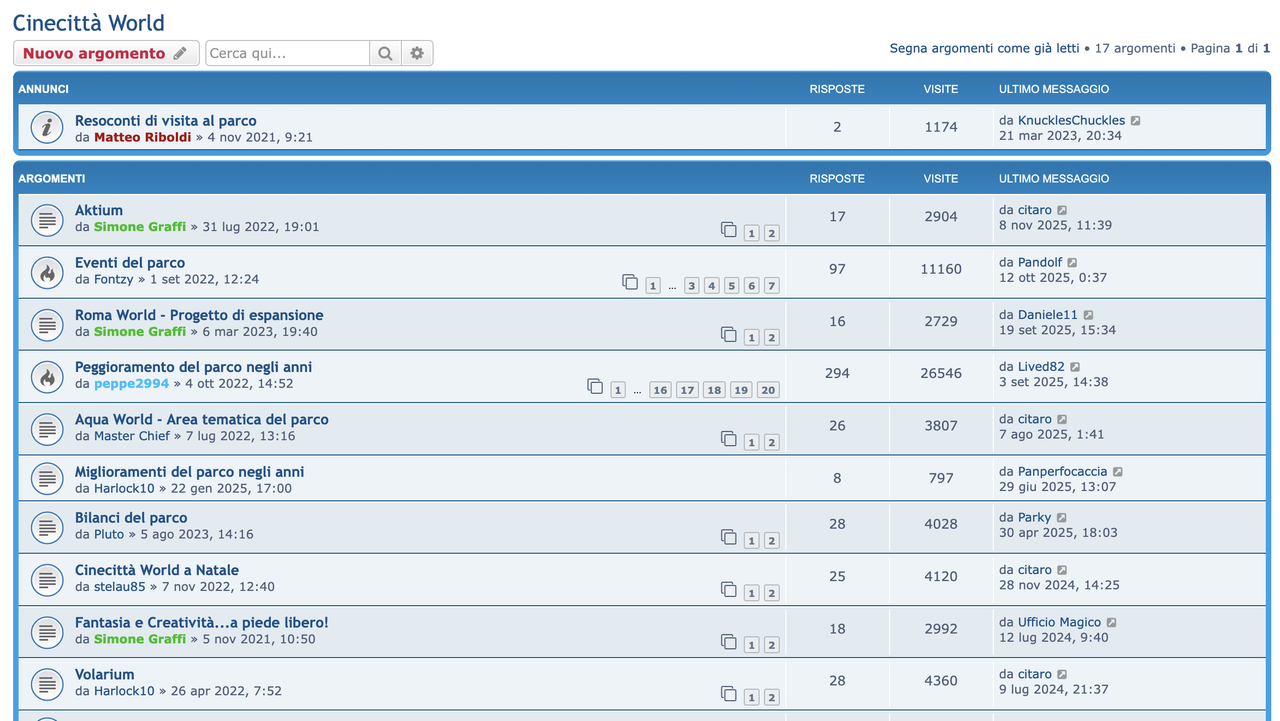Open the Bilanci del parco topic
Screen dimensions: 1280x721
(x=131, y=518)
